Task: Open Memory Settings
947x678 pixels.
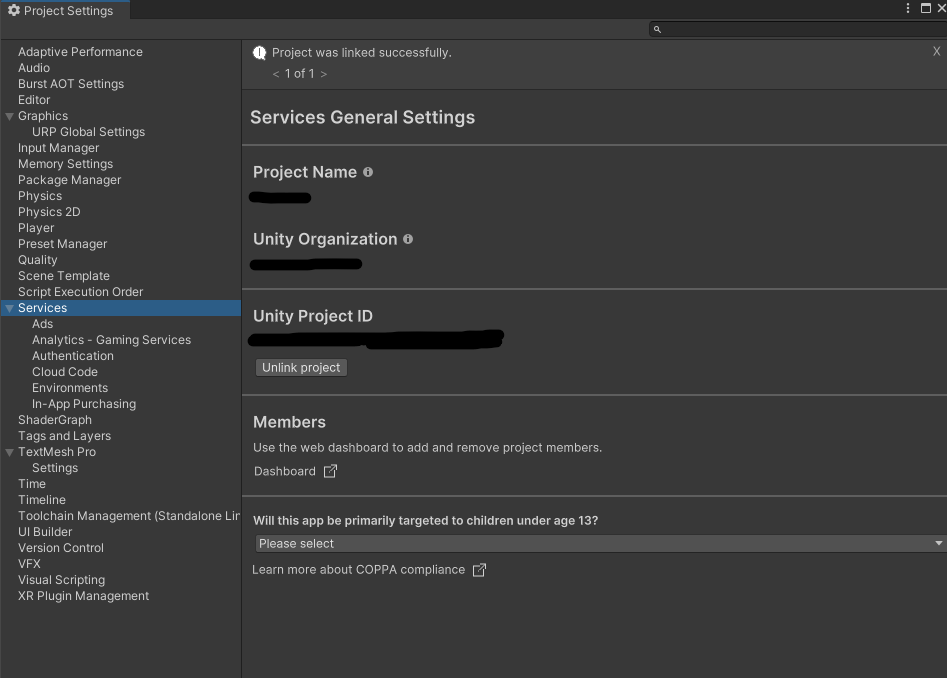Action: point(65,164)
